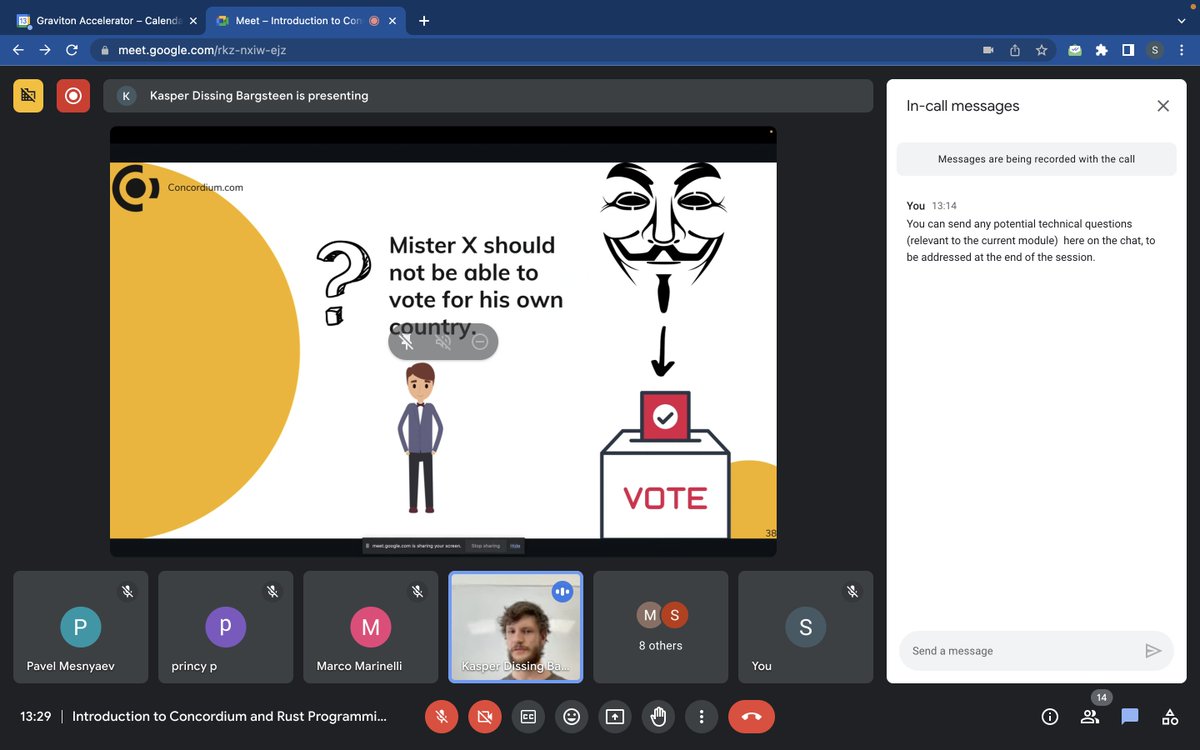Click the '8 others' label

point(661,646)
